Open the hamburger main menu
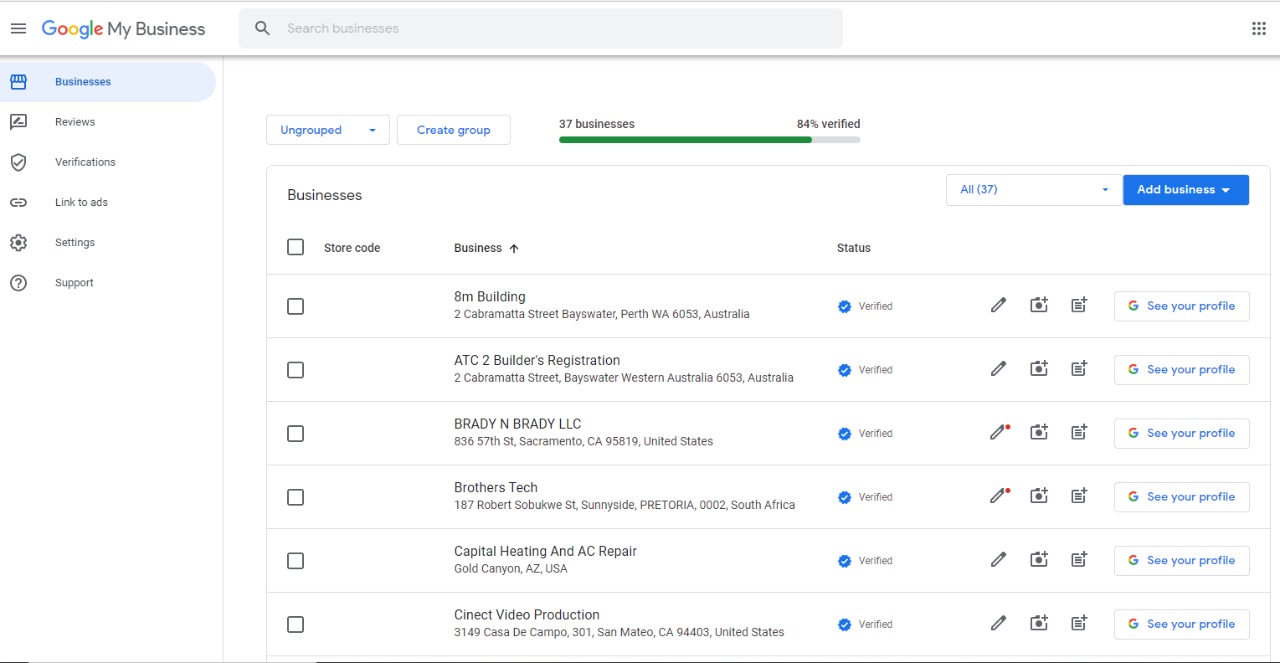 [18, 29]
